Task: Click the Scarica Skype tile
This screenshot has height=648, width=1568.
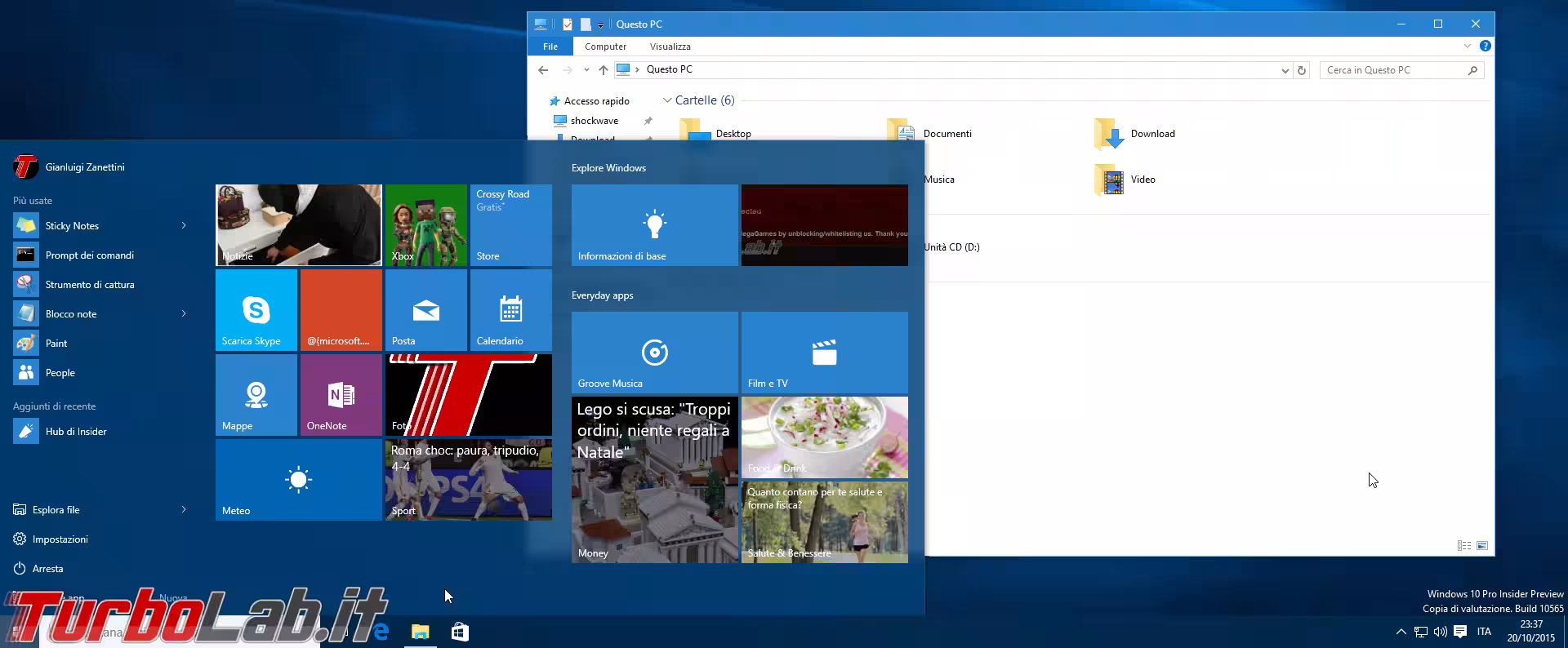Action: pos(256,310)
